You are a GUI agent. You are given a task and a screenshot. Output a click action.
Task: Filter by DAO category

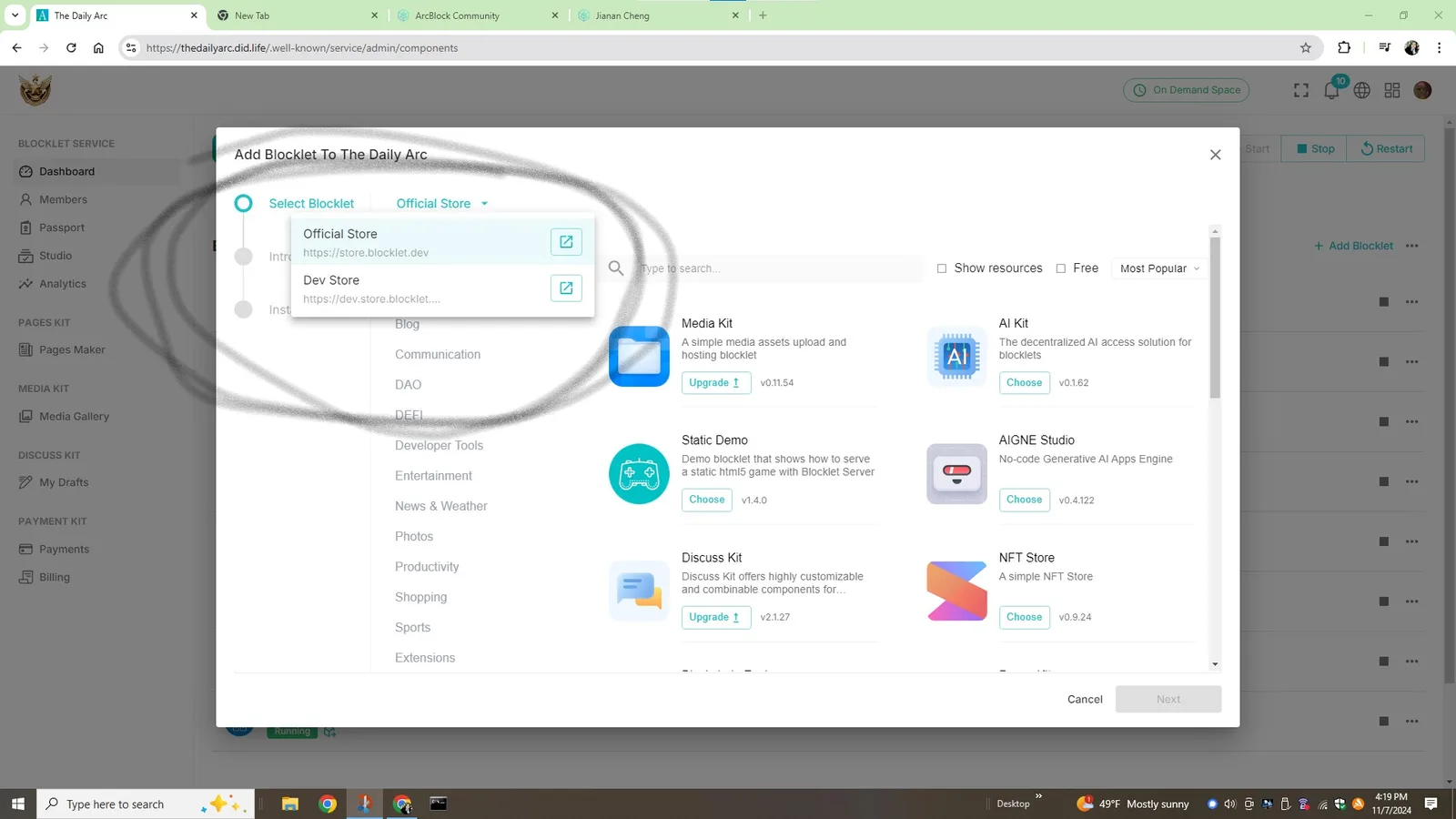(x=408, y=385)
